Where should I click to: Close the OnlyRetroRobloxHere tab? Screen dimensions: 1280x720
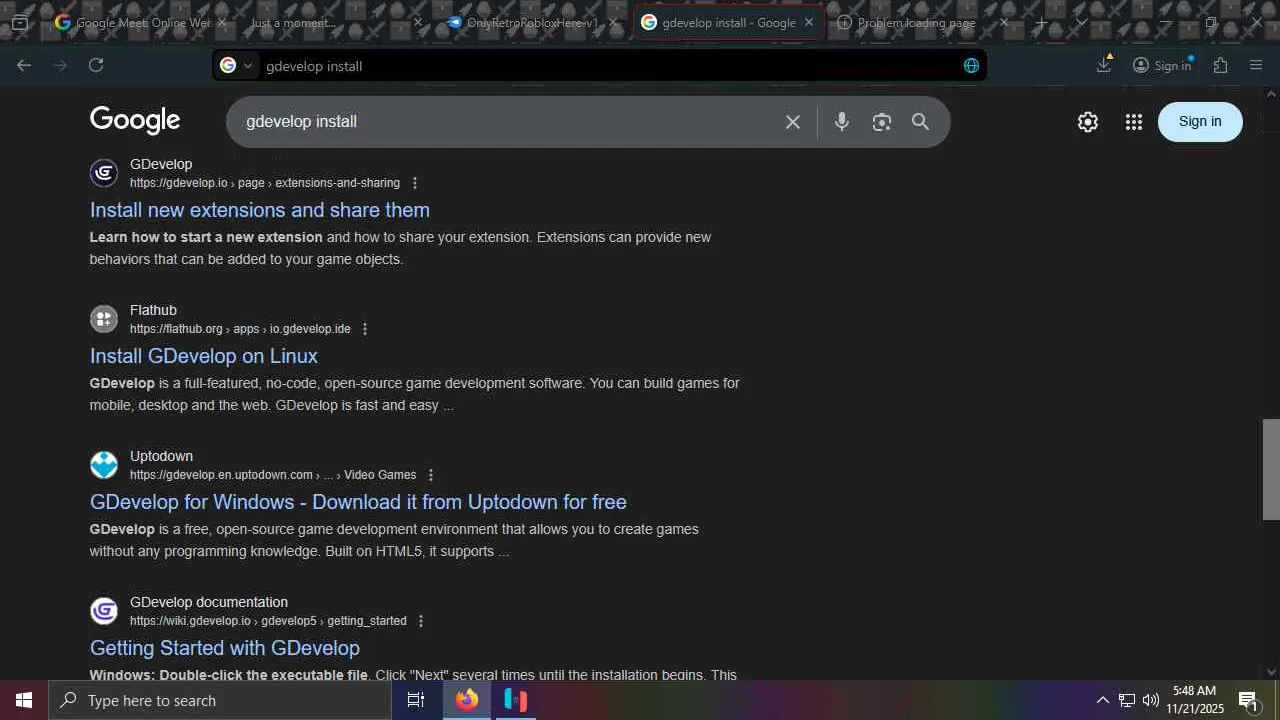coord(614,22)
